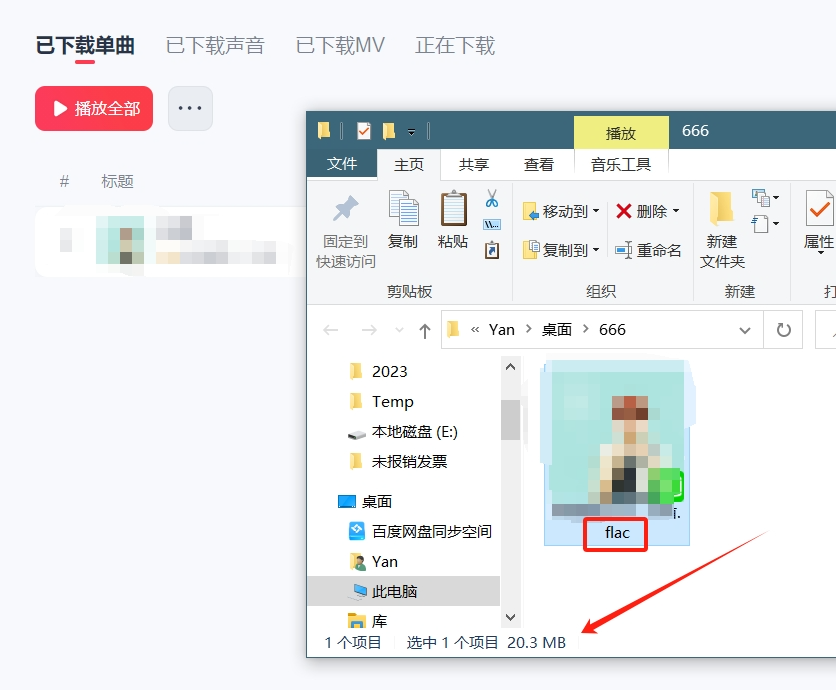The image size is (836, 690).
Task: Refresh the 666 folder view
Action: click(784, 330)
